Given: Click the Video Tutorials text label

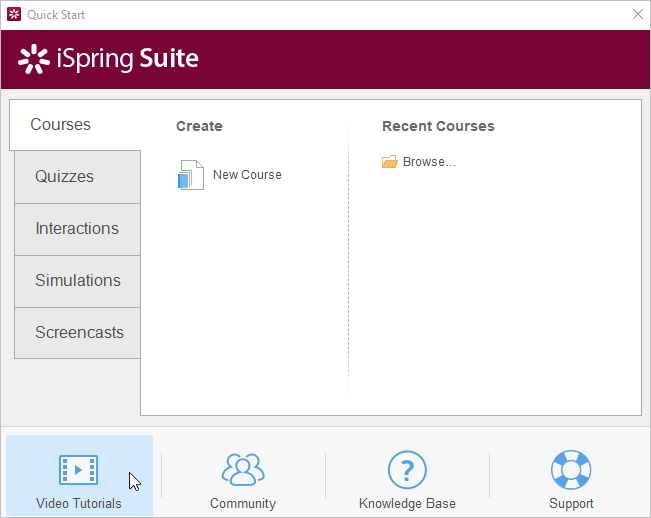Looking at the screenshot, I should 79,504.
